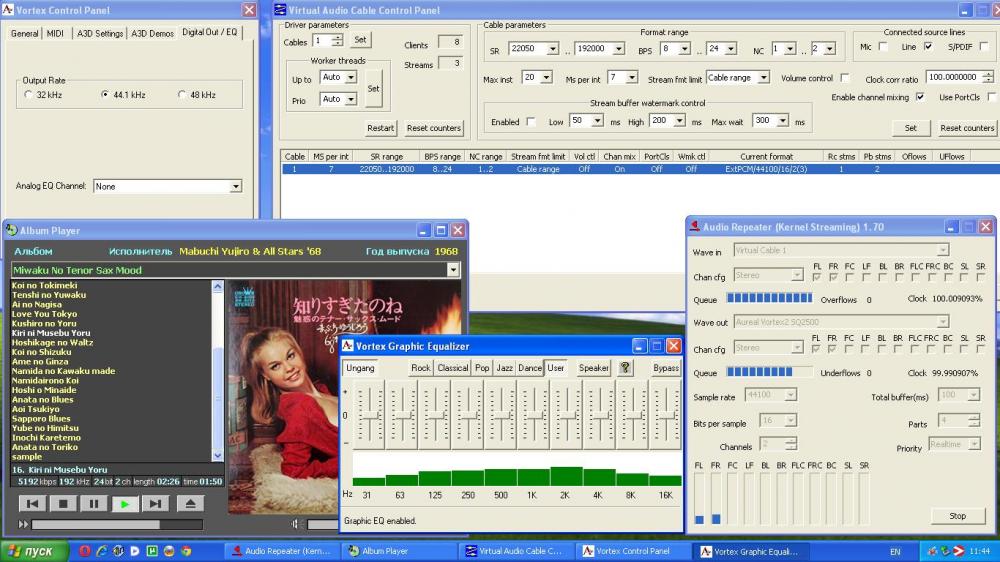The height and width of the screenshot is (562, 1000).
Task: Click the Eject button in Album Player
Action: coord(191,504)
